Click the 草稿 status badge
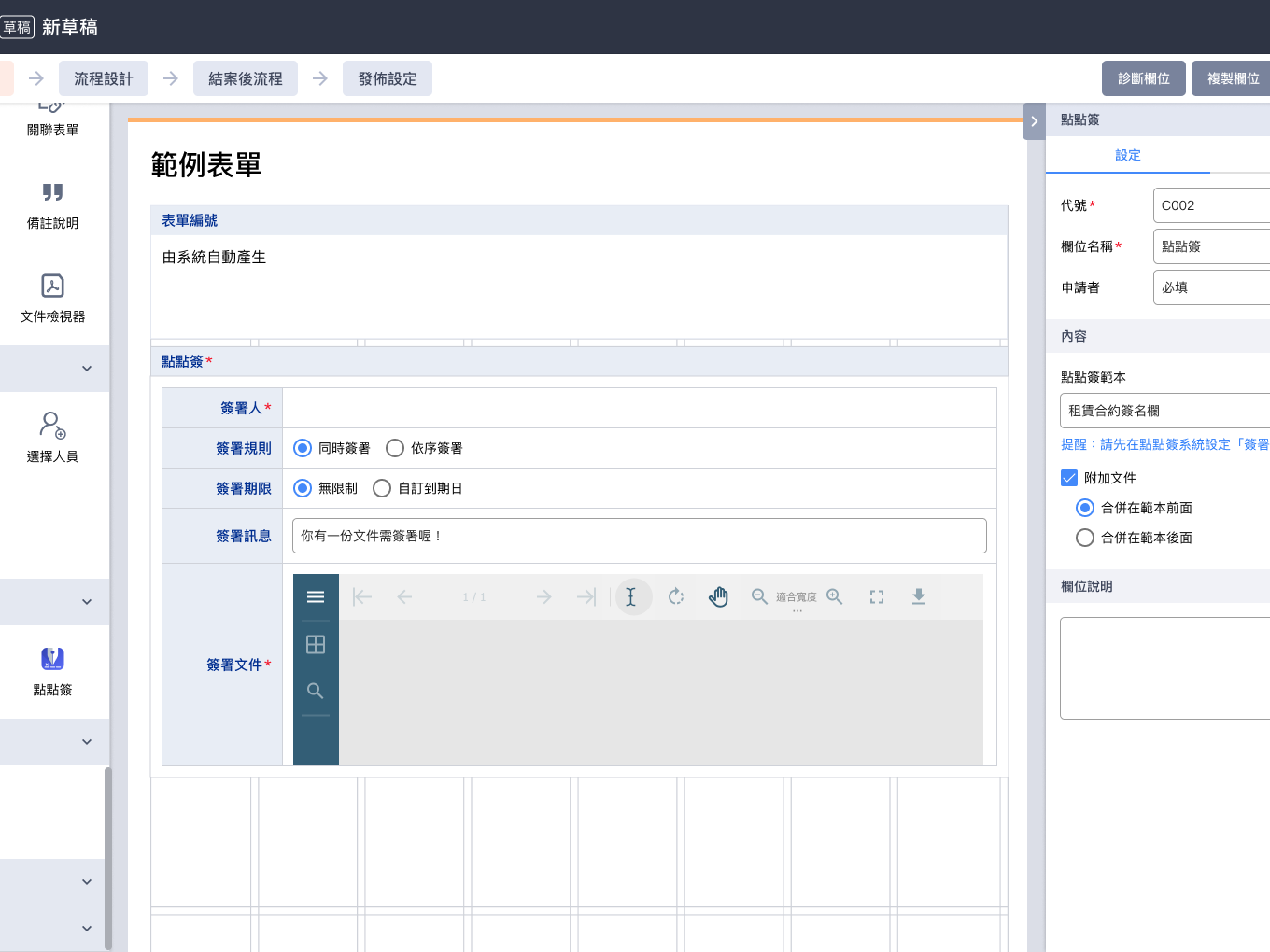The width and height of the screenshot is (1270, 952). (x=17, y=27)
